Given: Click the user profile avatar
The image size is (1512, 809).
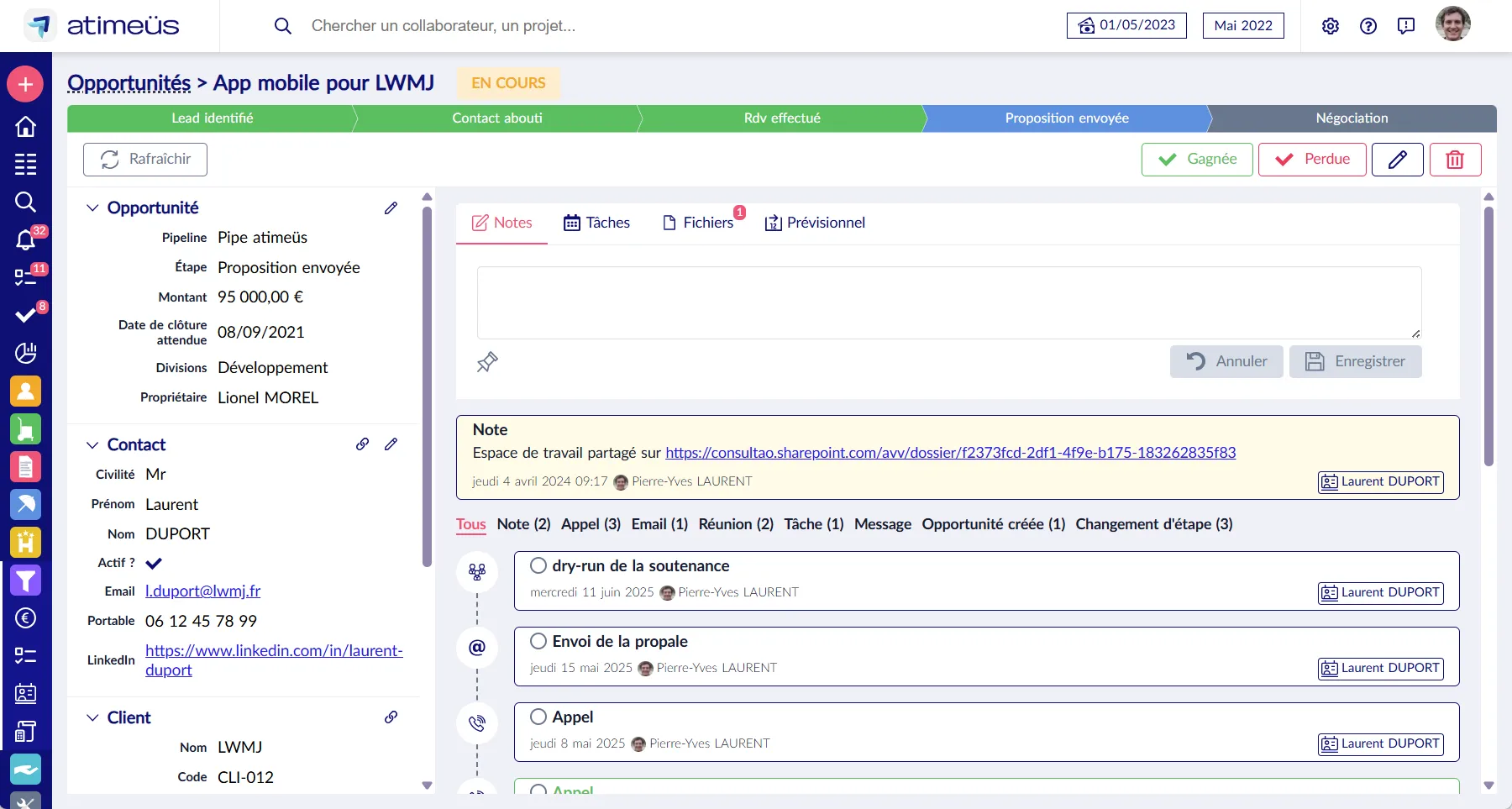Looking at the screenshot, I should pyautogui.click(x=1453, y=24).
